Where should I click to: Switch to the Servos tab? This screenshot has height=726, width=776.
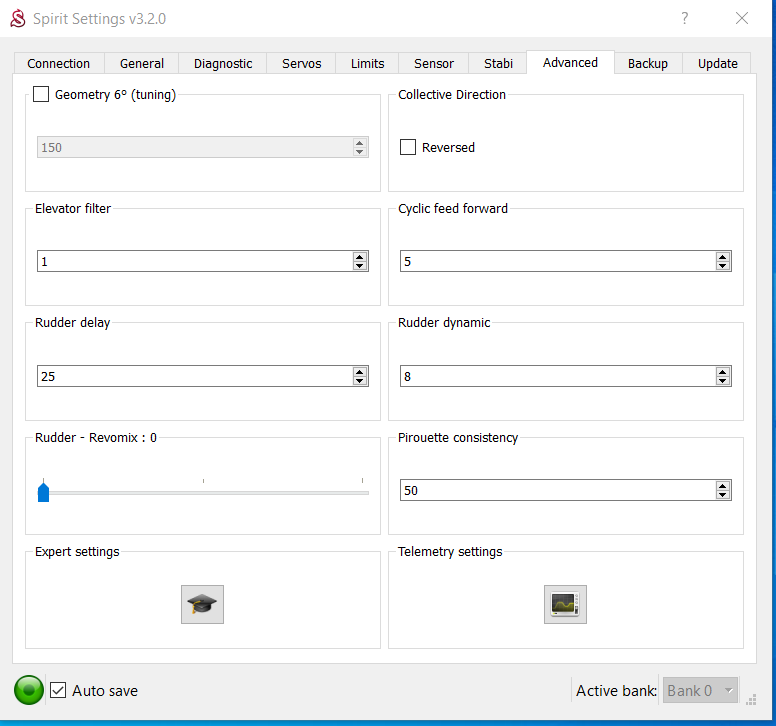301,63
